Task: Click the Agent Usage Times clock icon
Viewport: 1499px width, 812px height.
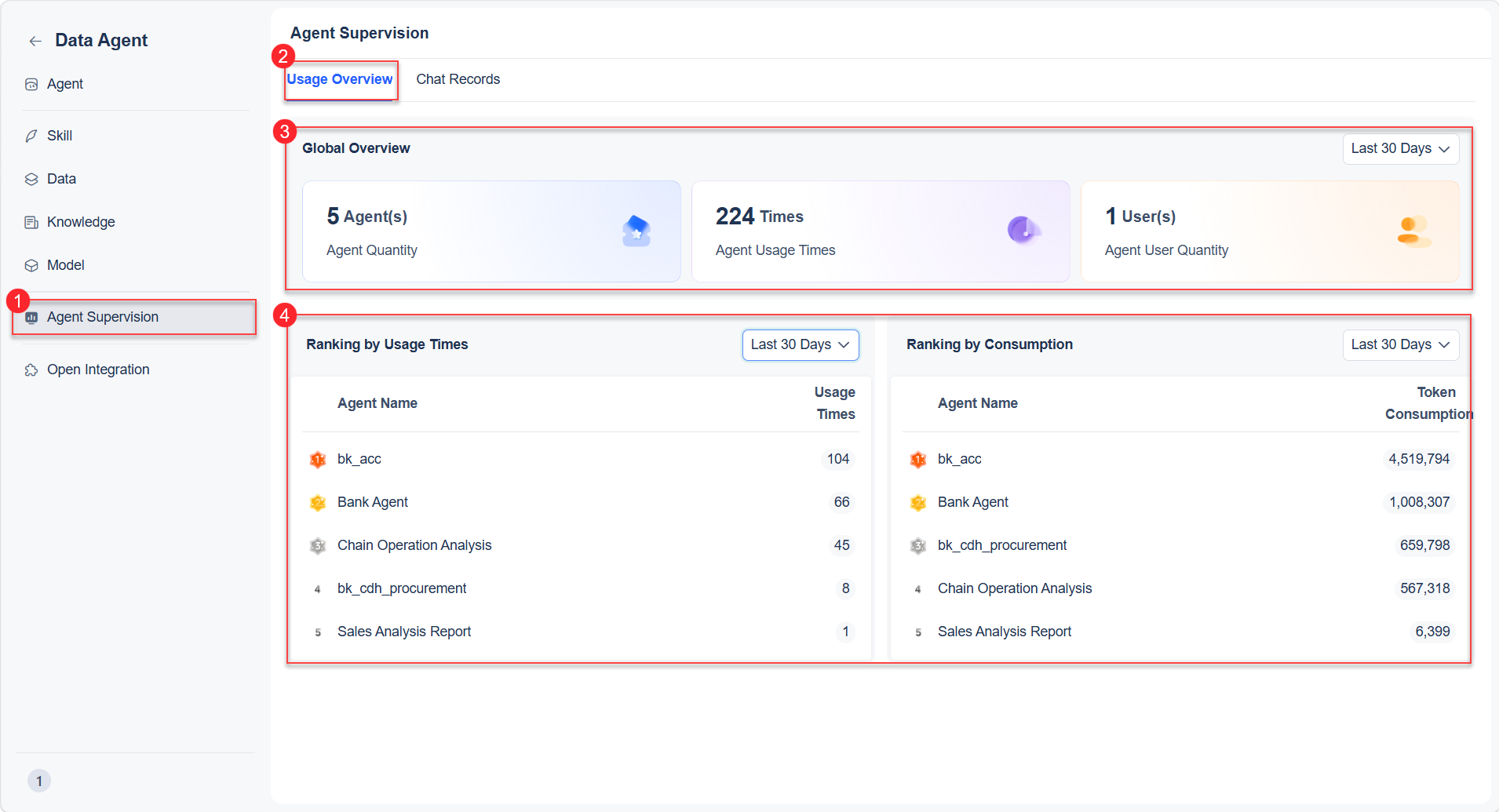Action: click(1024, 230)
